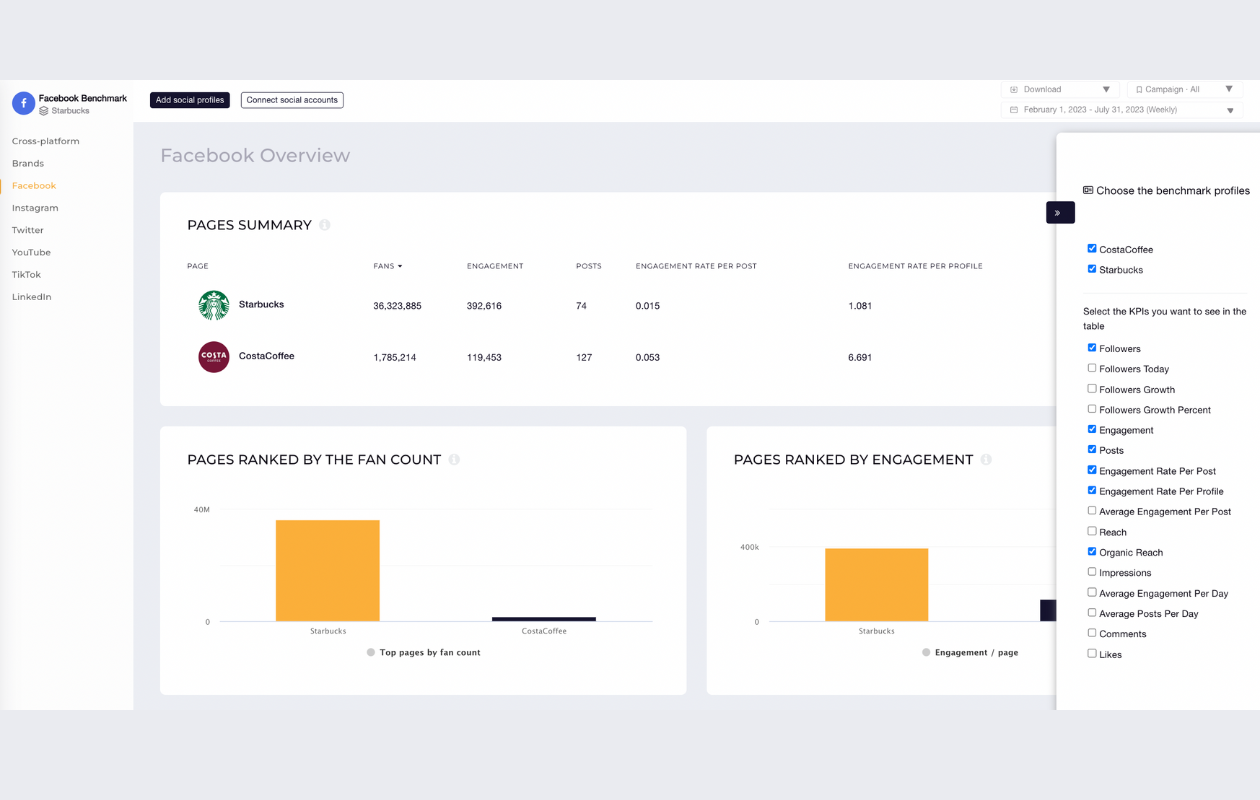Click the Facebook logo icon in header
Screen dimensions: 1260x800
(x=23, y=103)
